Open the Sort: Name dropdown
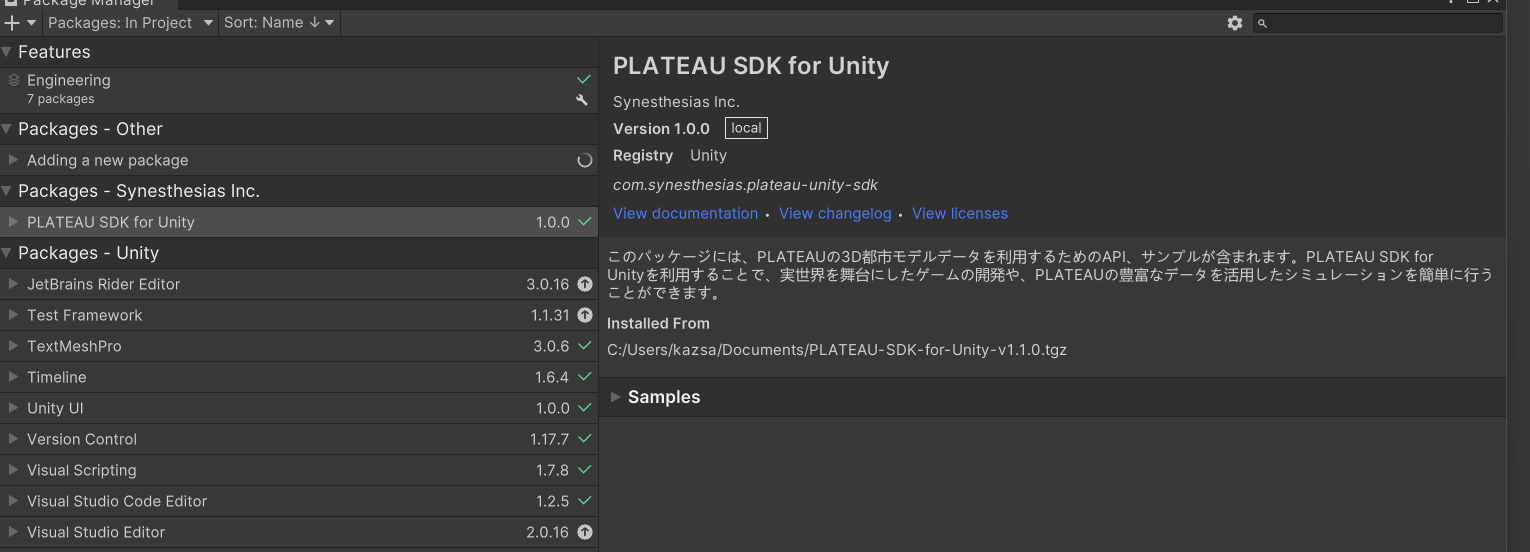1530x552 pixels. coord(278,22)
